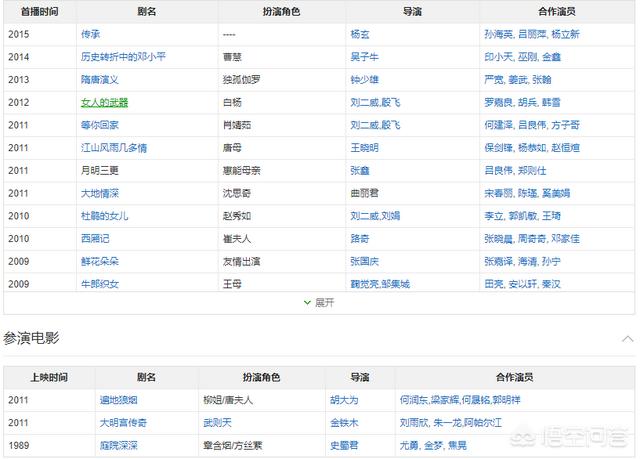The width and height of the screenshot is (640, 459).
Task: Open director link 胡大为
Action: point(344,400)
